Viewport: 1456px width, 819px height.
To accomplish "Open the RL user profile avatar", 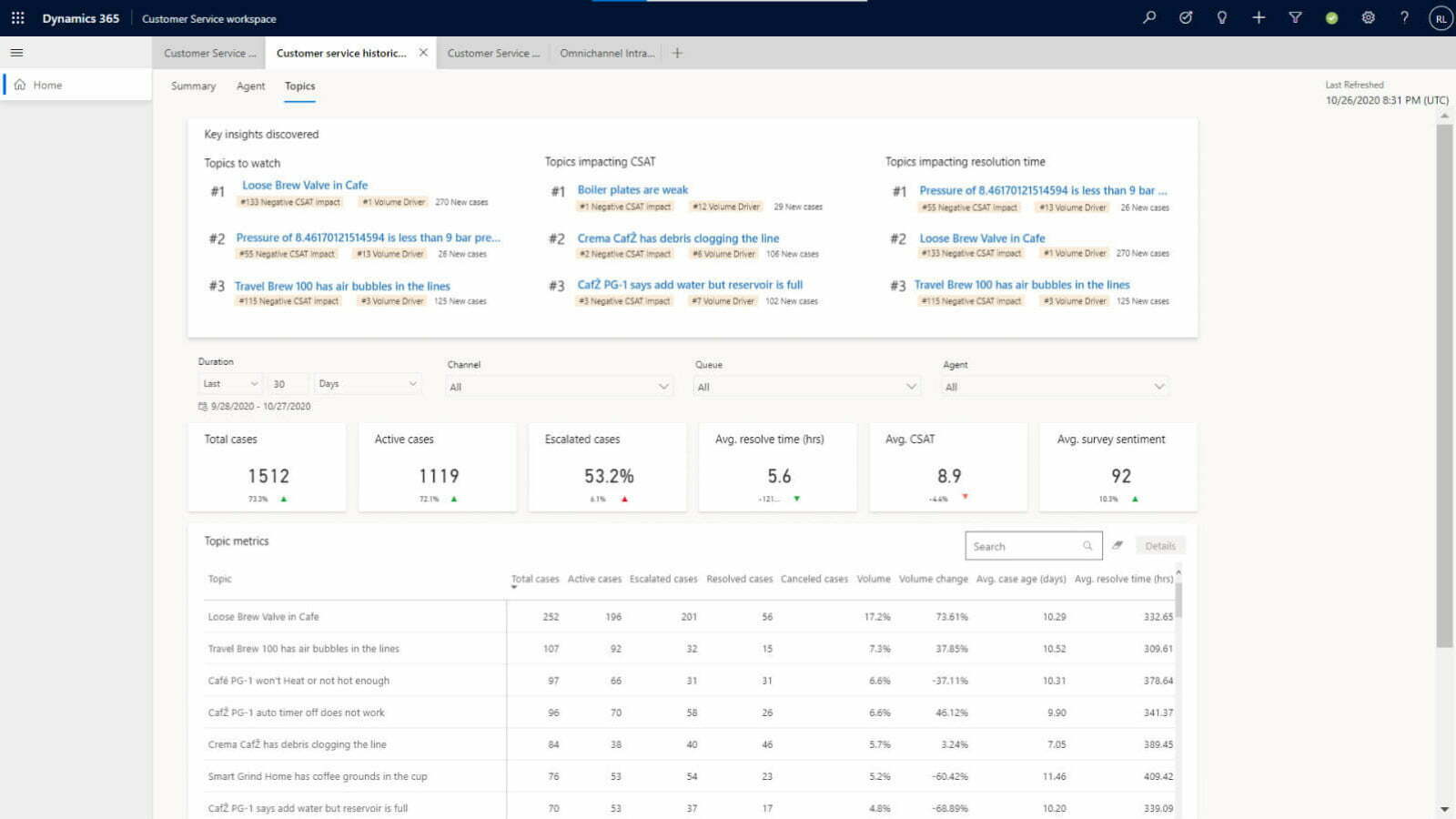I will point(1441,18).
